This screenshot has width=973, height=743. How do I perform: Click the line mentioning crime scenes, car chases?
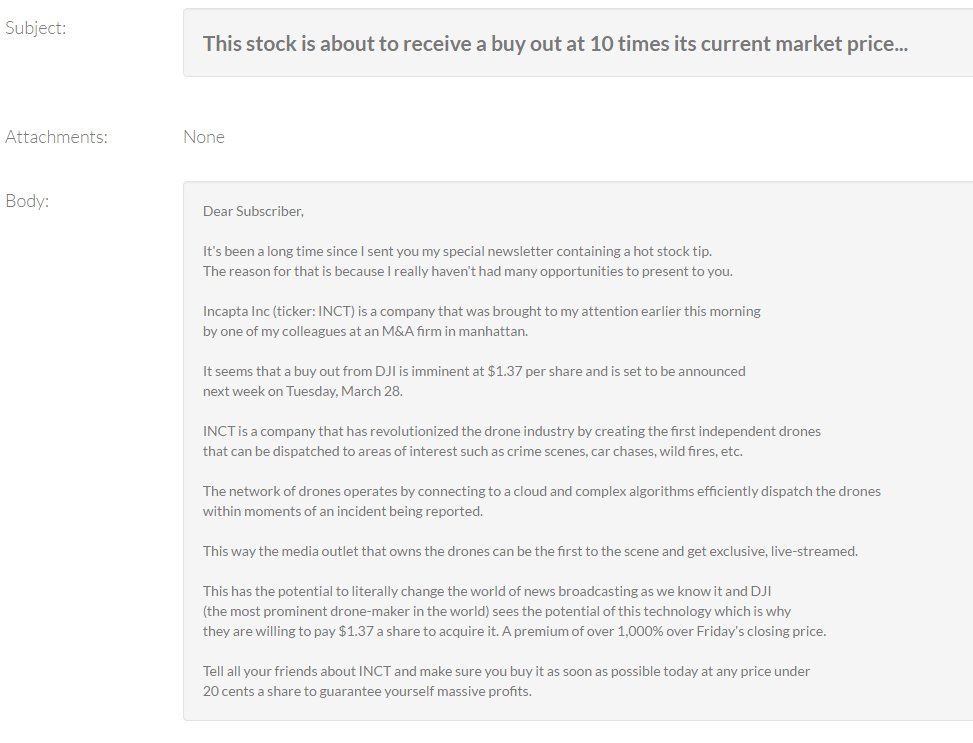[473, 451]
